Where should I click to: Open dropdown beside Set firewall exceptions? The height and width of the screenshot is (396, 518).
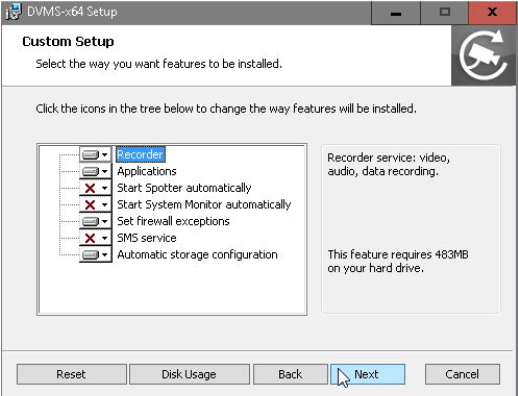[x=95, y=221]
